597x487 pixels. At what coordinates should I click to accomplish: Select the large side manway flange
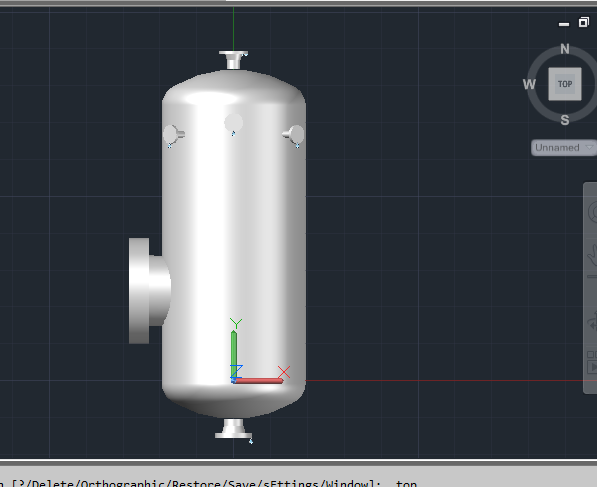(139, 291)
